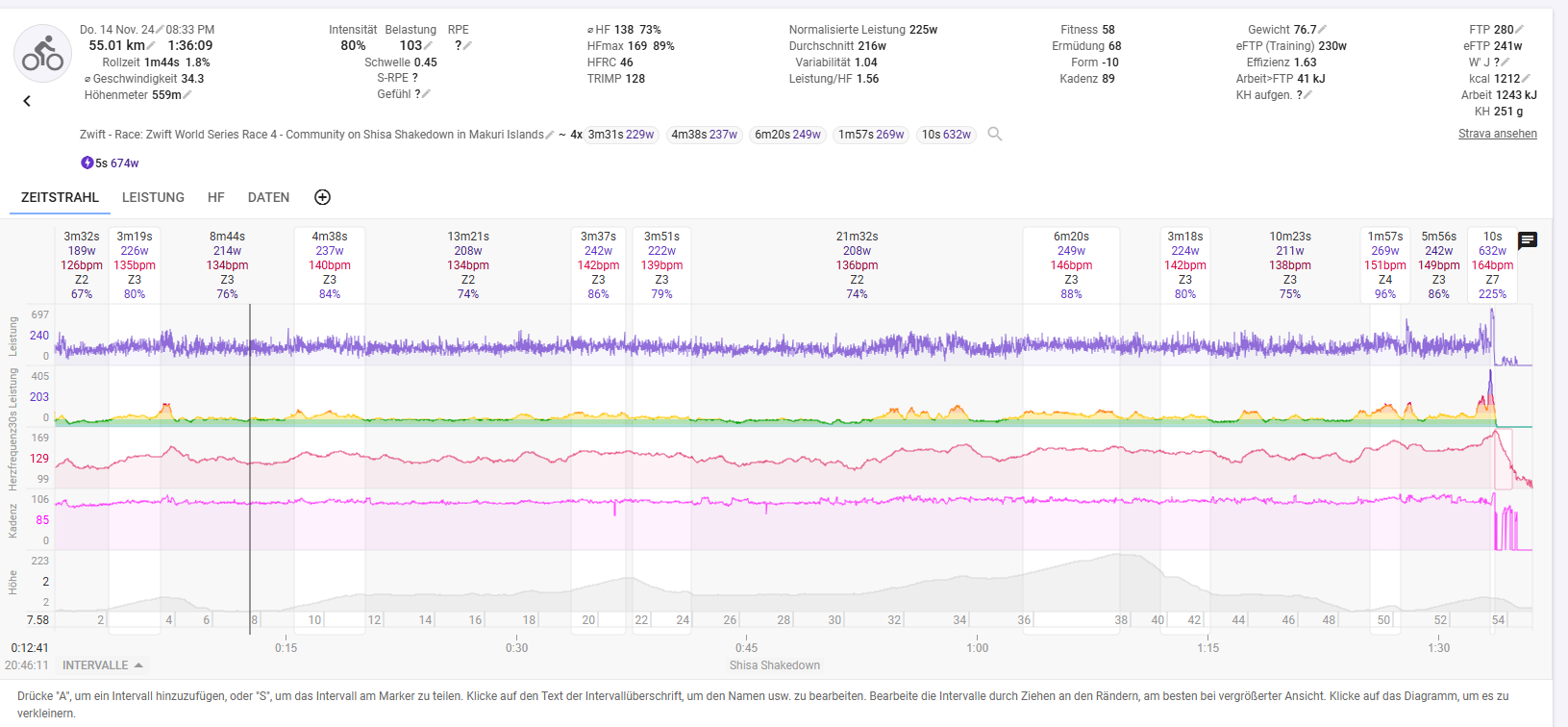Open the HF tab
The height and width of the screenshot is (727, 1568).
(x=216, y=197)
